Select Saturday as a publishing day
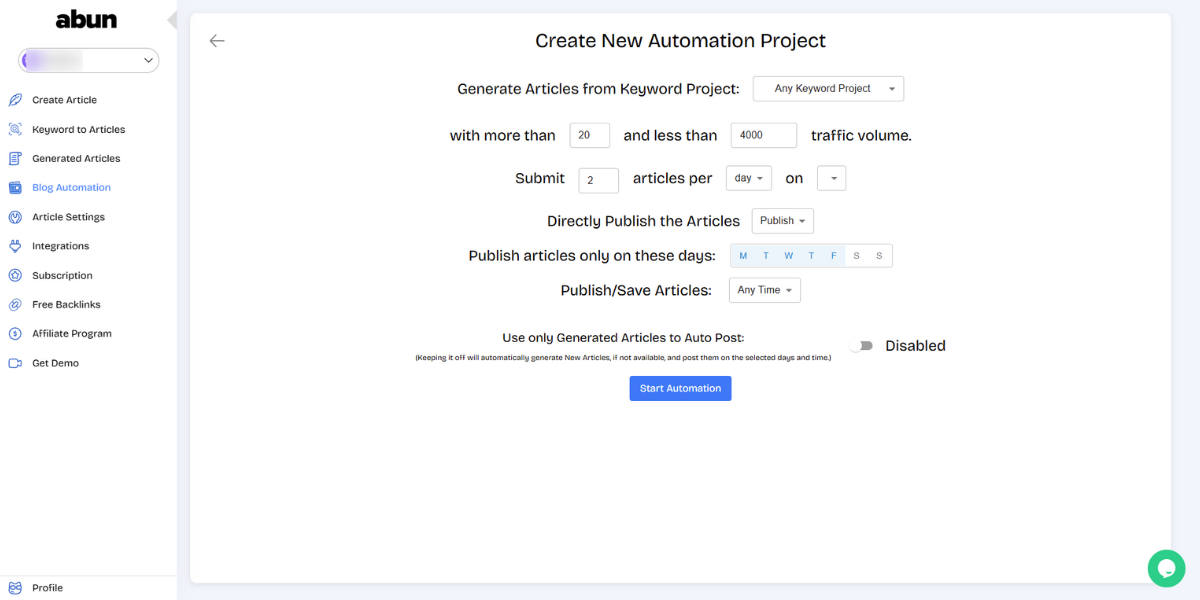1200x600 pixels. coord(856,255)
